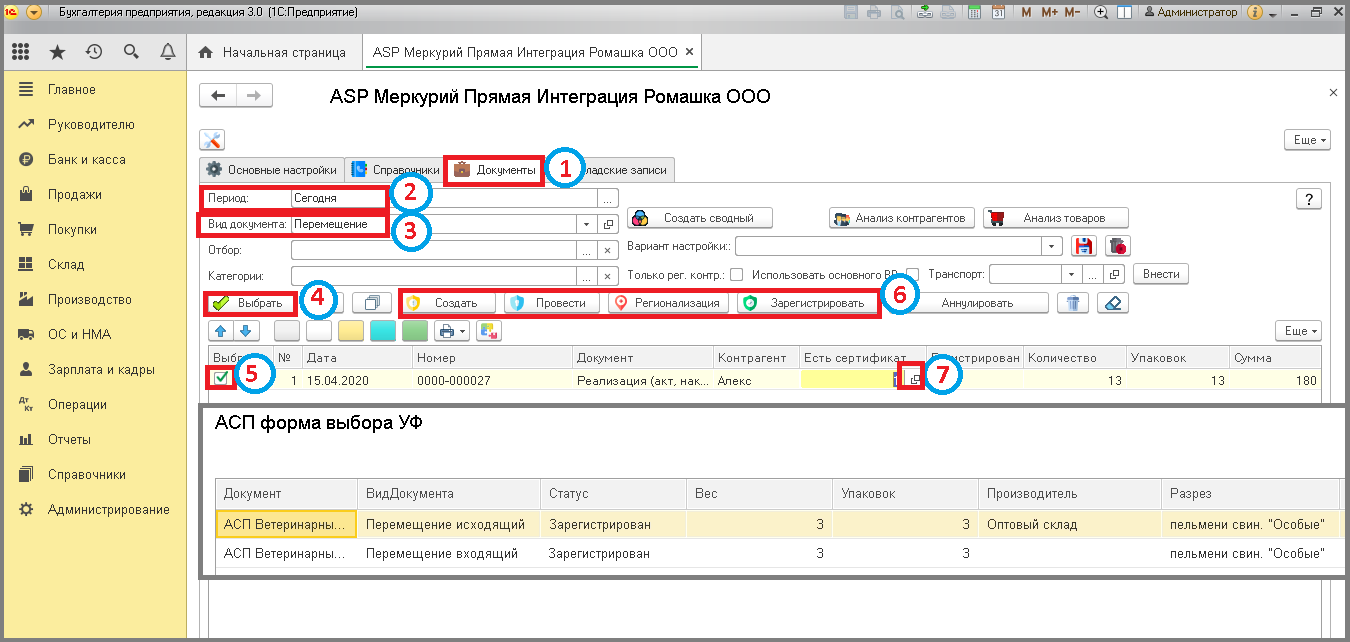Click Анализ товаров button

(x=1056, y=218)
